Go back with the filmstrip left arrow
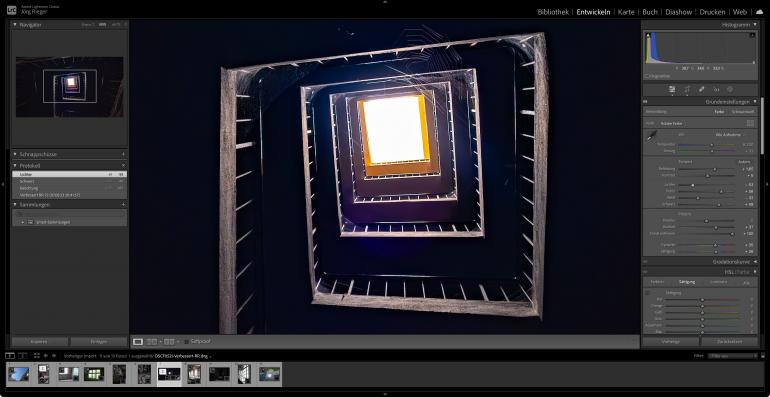 point(46,355)
